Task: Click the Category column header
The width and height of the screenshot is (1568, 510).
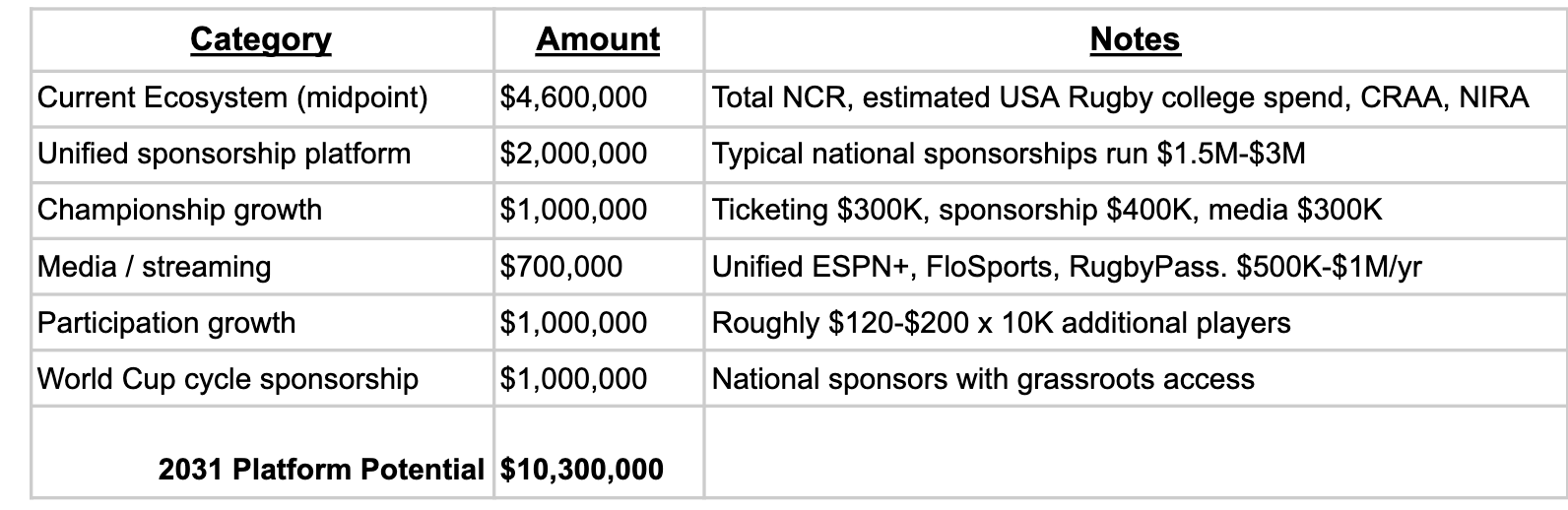Action: pos(261,39)
